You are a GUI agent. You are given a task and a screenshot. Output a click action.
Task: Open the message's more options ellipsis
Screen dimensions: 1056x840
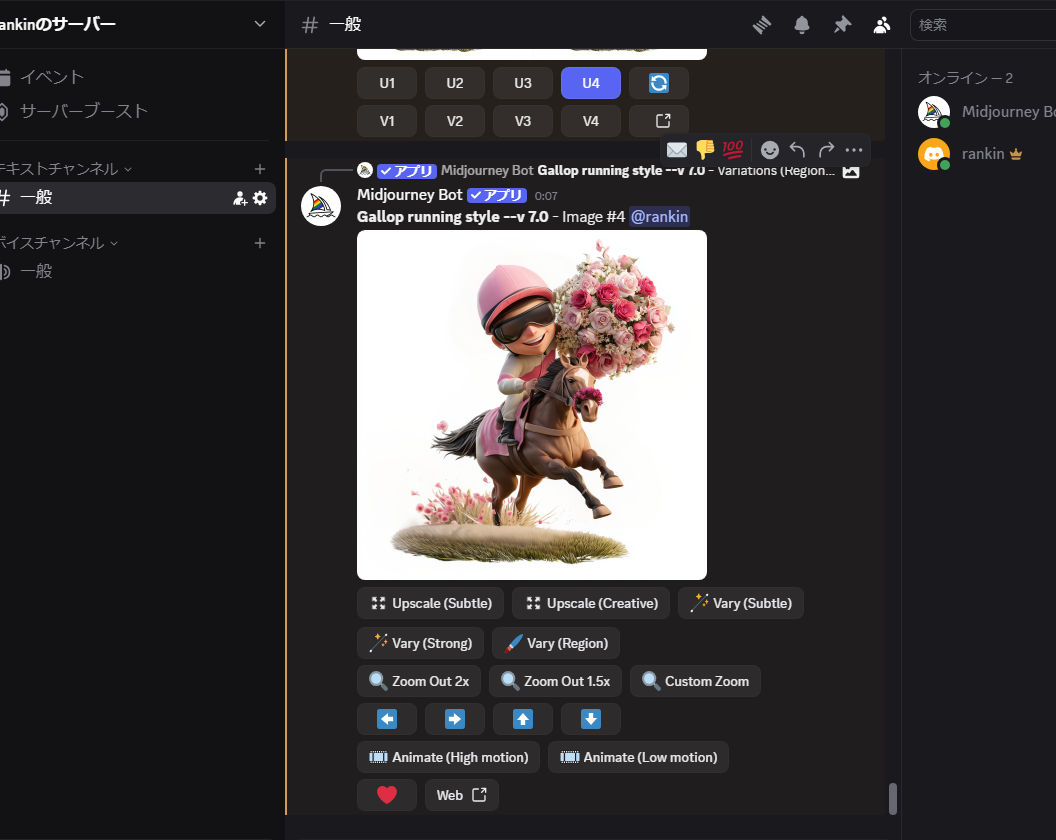click(853, 150)
